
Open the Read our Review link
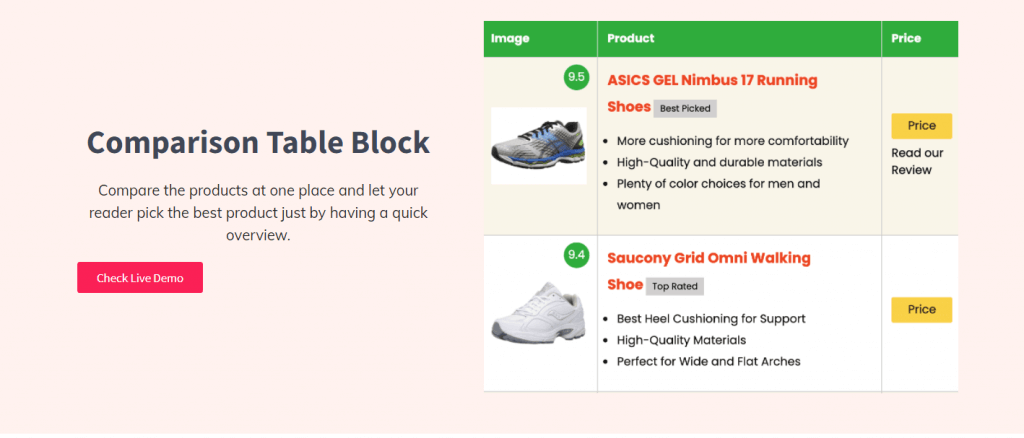click(917, 162)
